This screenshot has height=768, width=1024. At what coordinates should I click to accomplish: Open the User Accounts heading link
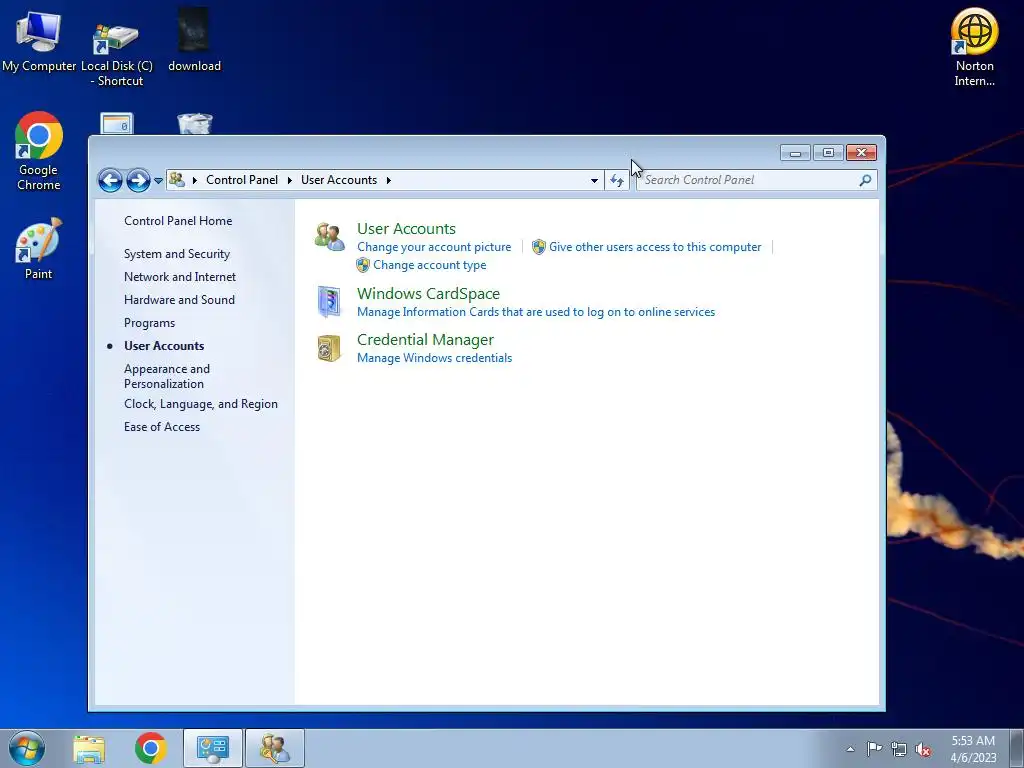point(406,229)
